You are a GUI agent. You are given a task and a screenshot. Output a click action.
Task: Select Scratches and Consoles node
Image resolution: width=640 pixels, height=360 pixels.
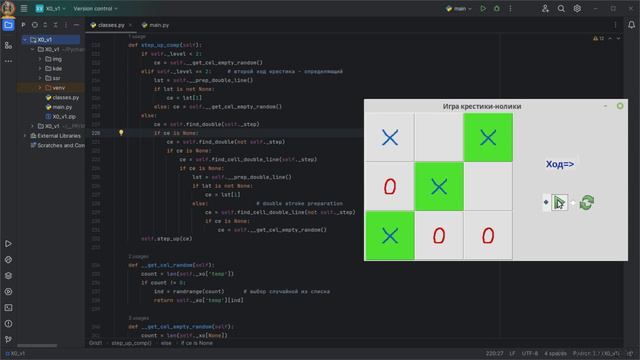(x=58, y=145)
